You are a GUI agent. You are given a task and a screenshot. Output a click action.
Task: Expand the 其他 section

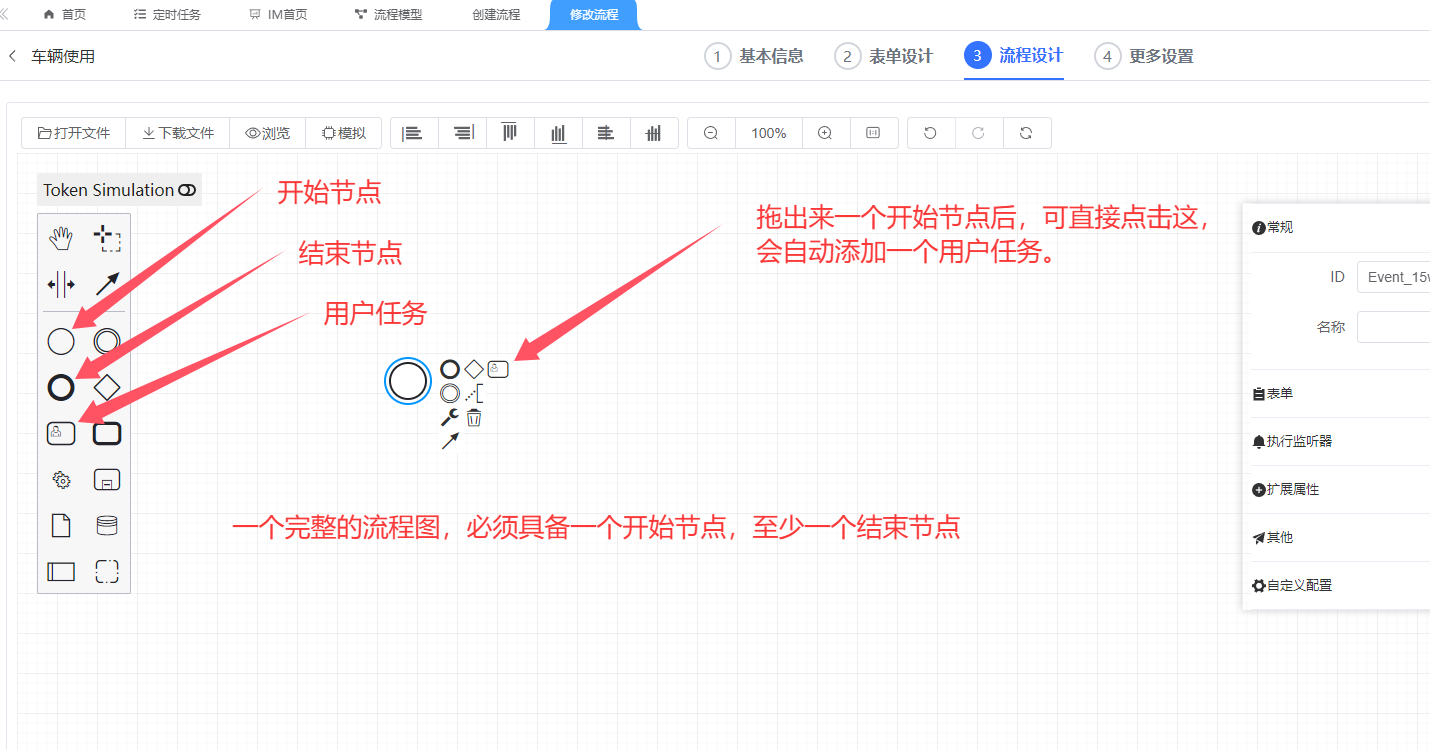[1340, 537]
